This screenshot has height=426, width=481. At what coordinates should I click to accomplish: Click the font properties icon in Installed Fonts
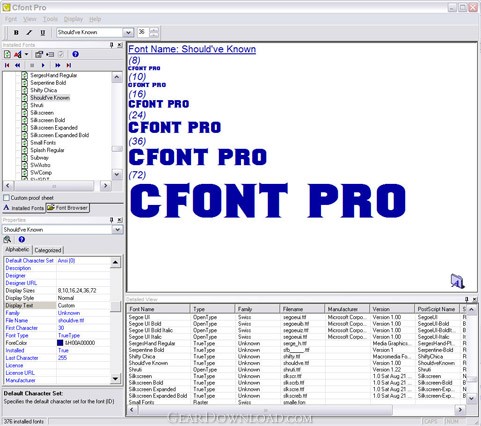point(39,54)
